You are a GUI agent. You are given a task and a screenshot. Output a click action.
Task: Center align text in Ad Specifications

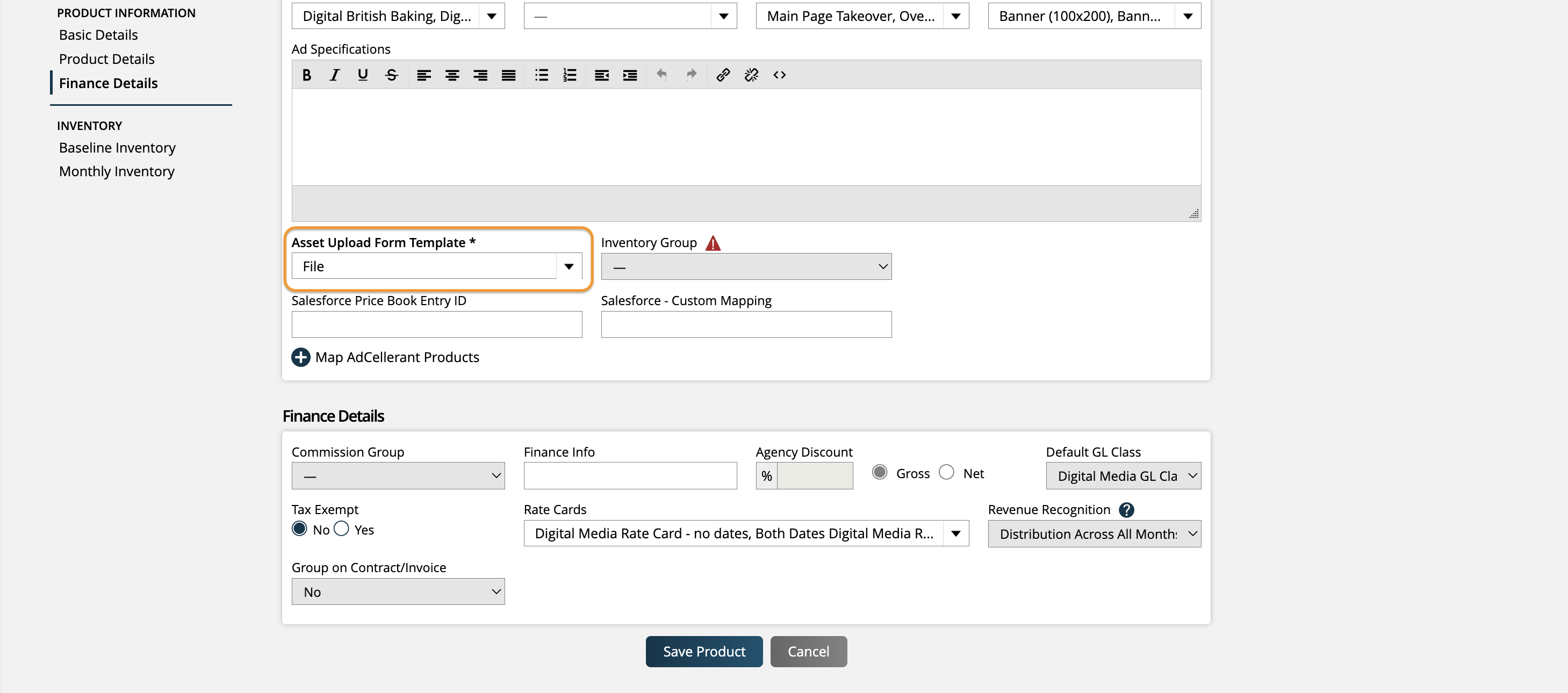(452, 75)
